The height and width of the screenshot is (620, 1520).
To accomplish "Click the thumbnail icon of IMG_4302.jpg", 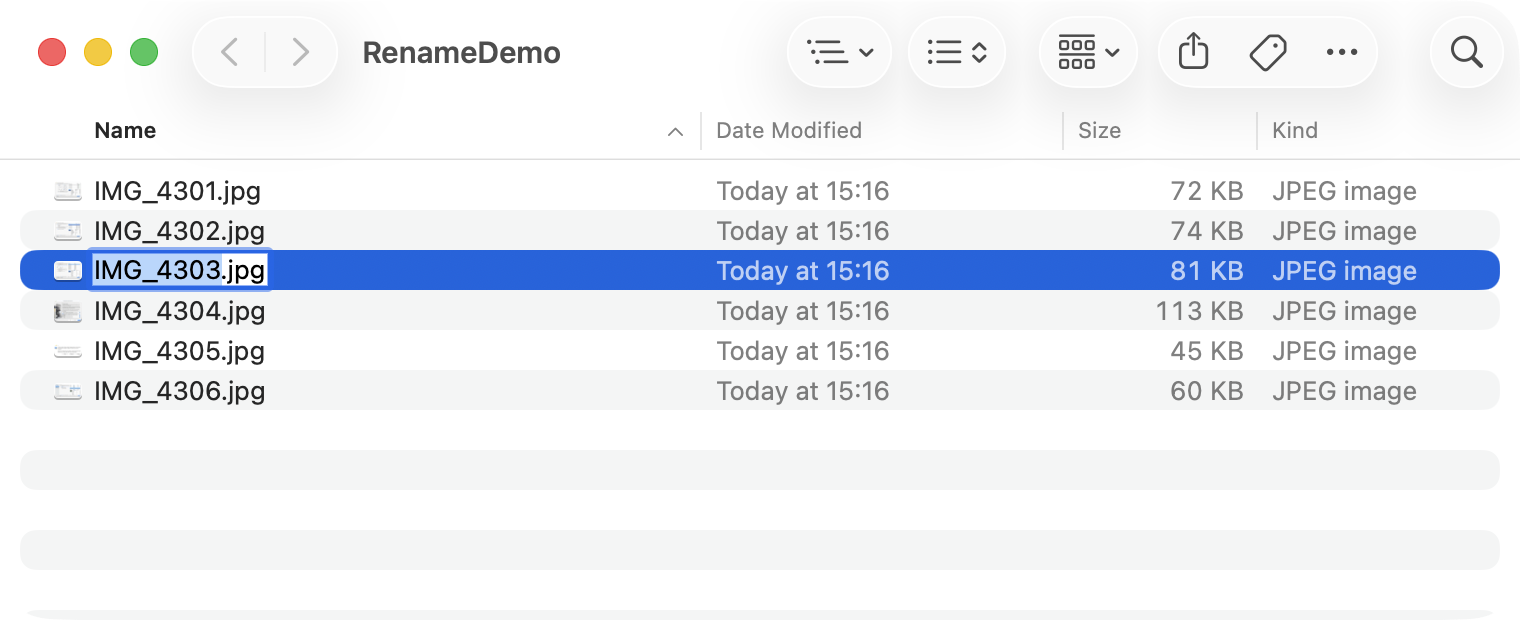I will click(68, 231).
